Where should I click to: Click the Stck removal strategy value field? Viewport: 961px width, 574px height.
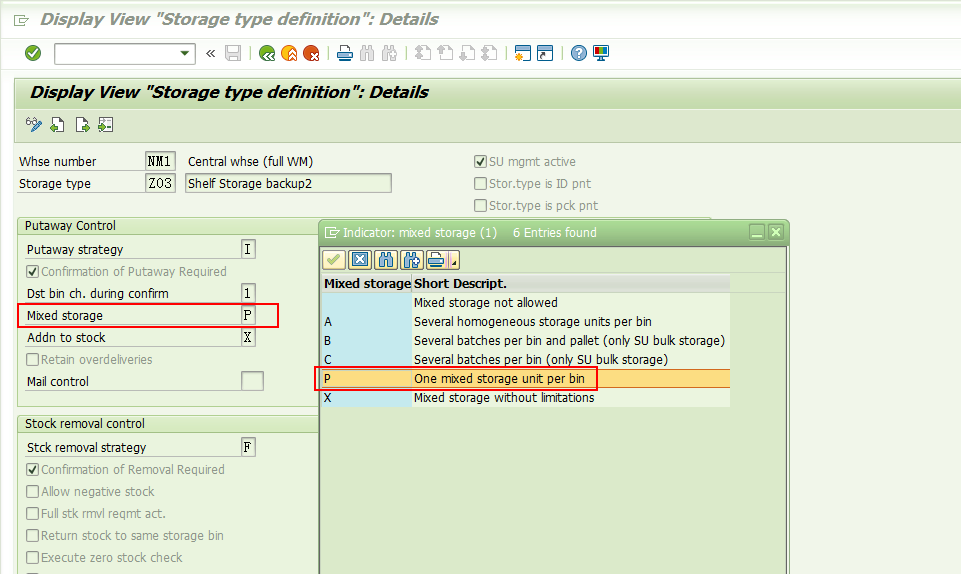pos(248,447)
